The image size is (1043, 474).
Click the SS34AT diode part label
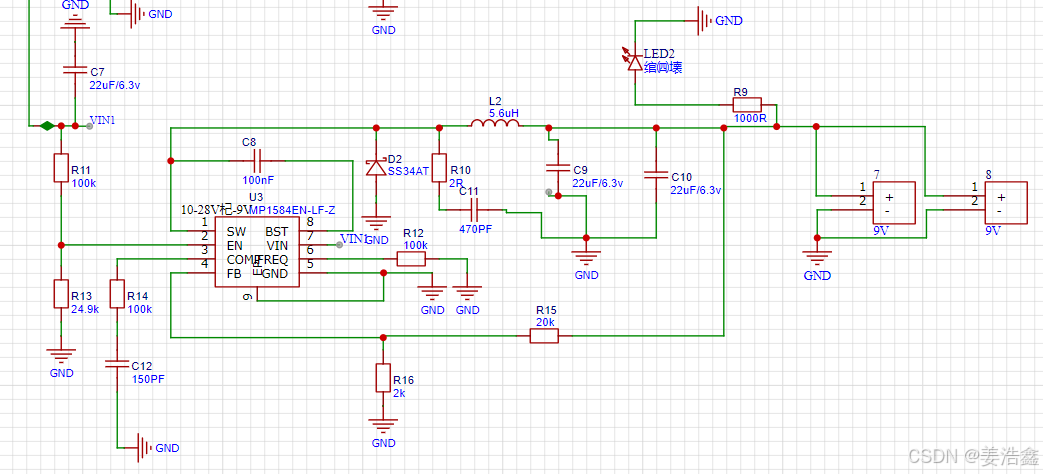(x=407, y=171)
